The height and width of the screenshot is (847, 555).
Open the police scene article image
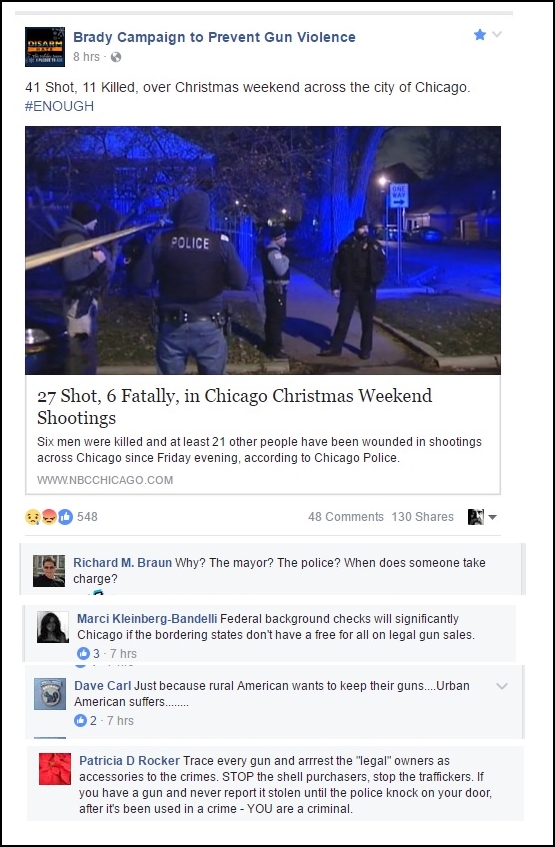click(263, 250)
